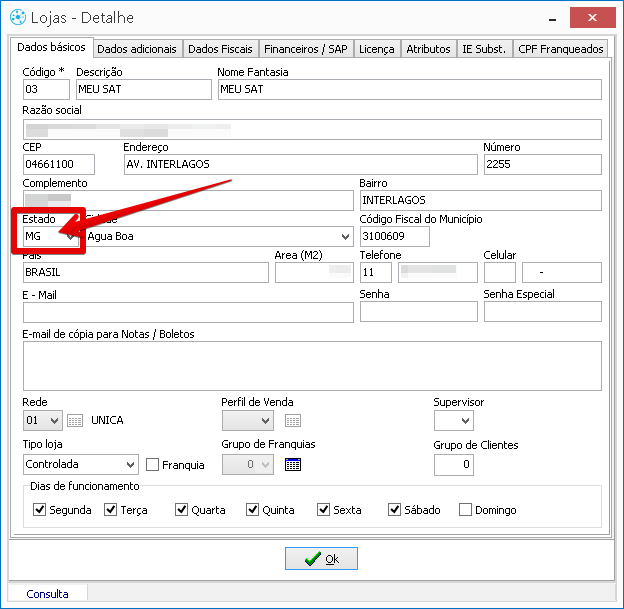
Task: Click the Senha Especial field
Action: 543,311
